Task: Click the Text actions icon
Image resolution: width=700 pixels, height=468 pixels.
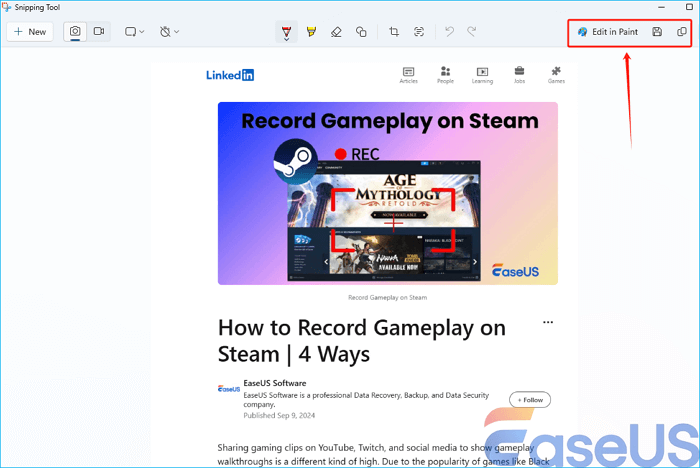Action: pyautogui.click(x=418, y=32)
